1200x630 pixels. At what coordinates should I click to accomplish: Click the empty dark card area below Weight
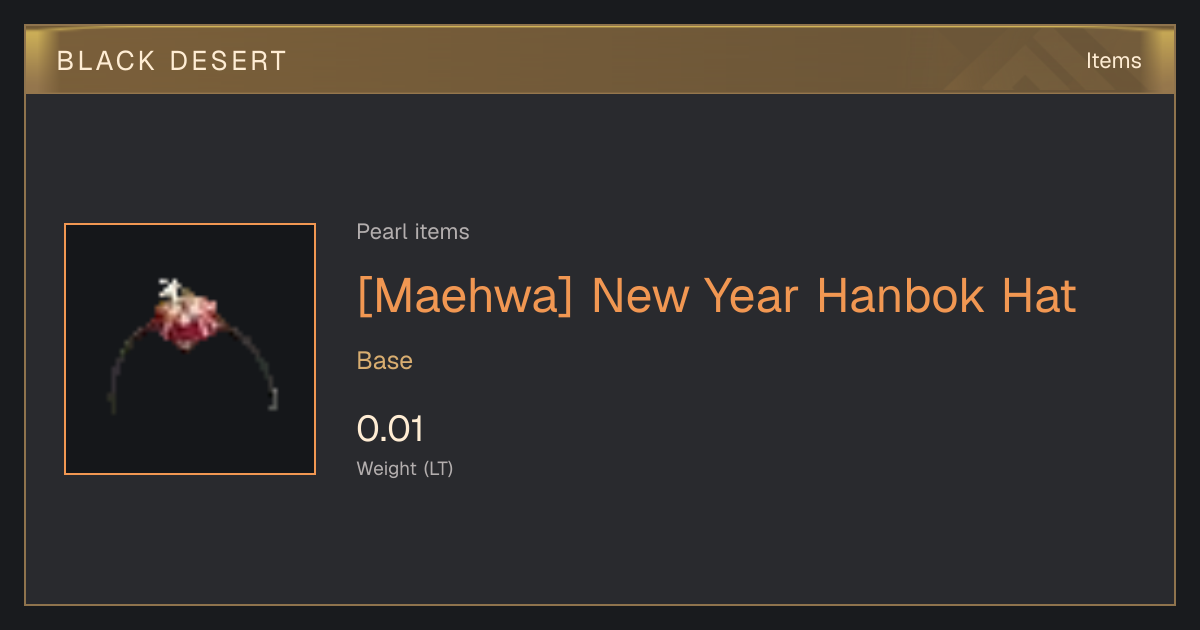(600, 545)
